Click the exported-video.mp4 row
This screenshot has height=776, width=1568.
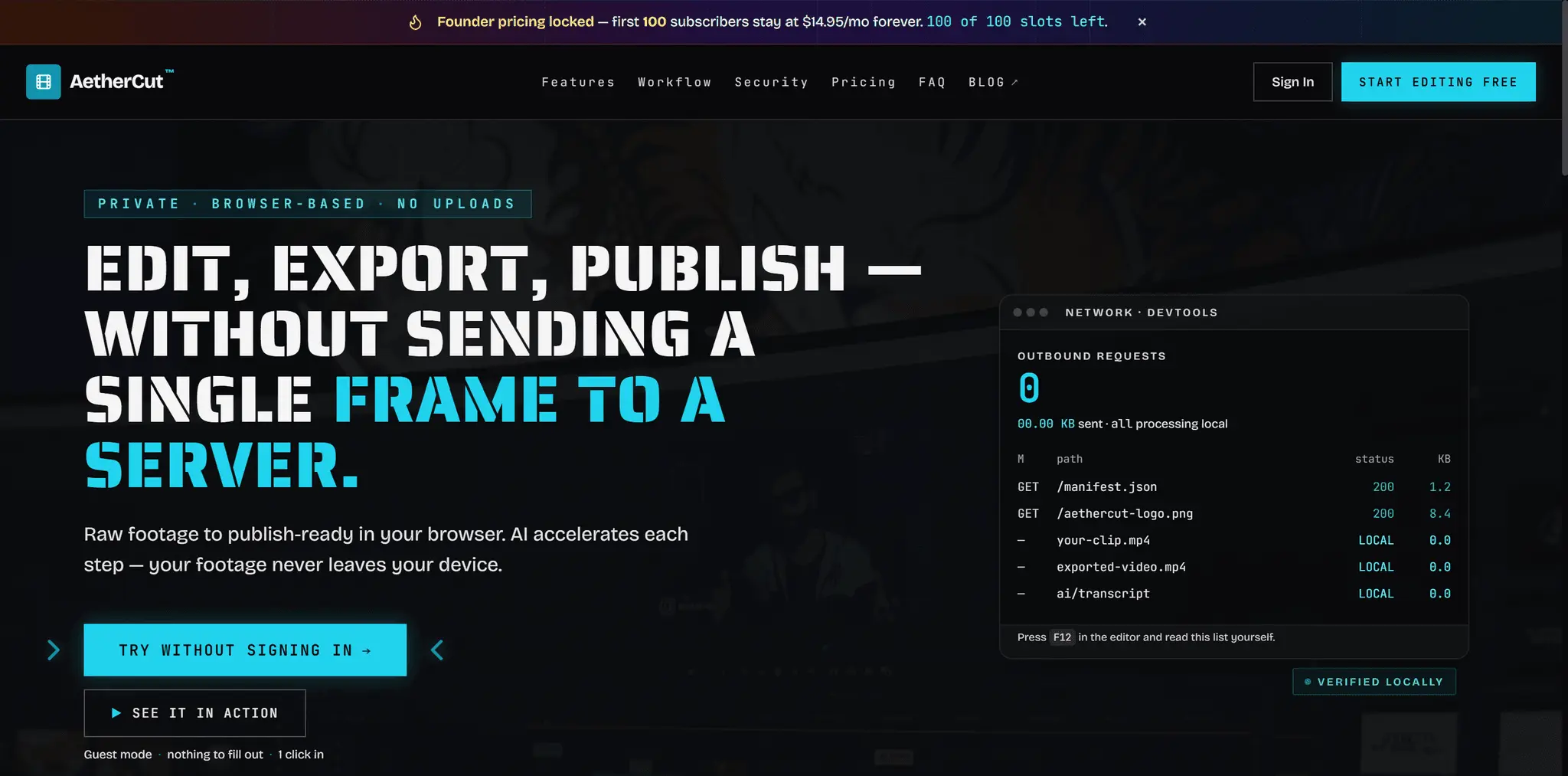click(x=1233, y=567)
